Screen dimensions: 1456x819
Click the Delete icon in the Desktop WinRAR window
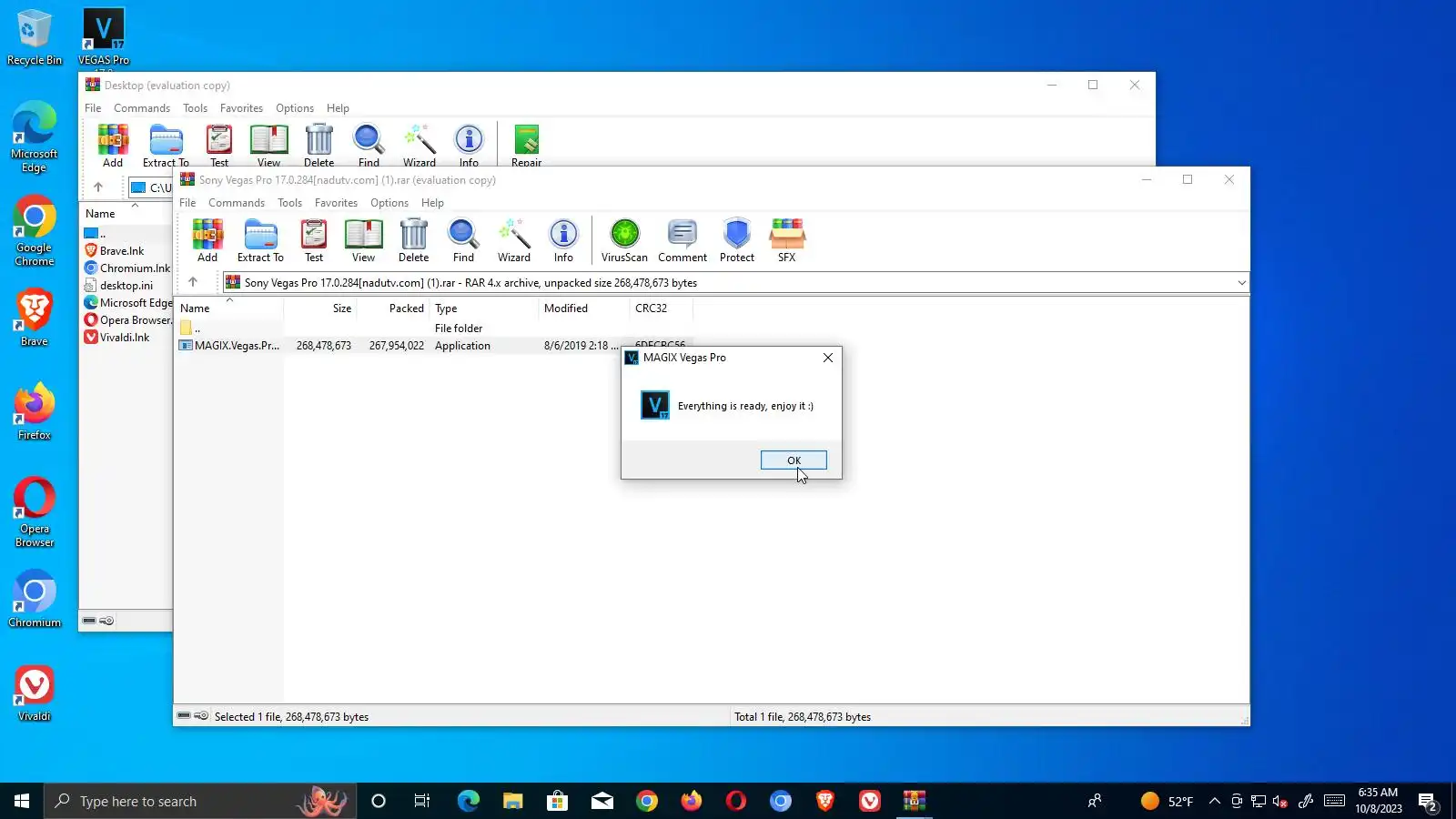point(318,146)
